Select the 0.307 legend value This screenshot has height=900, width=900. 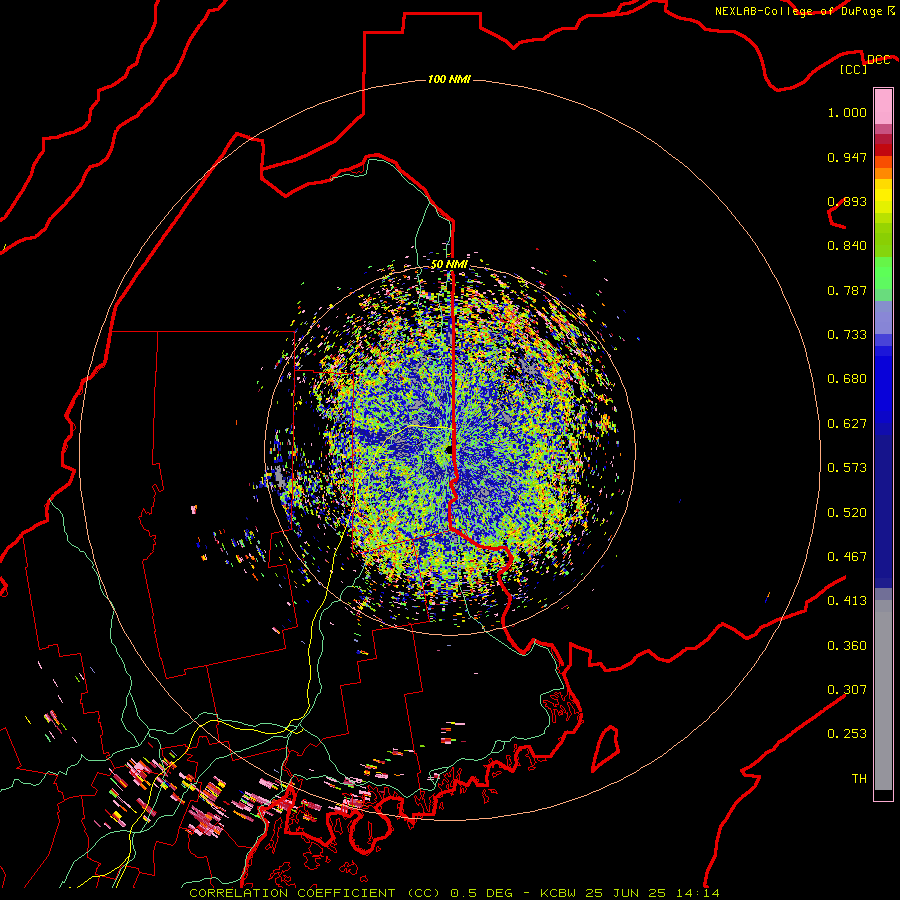847,690
